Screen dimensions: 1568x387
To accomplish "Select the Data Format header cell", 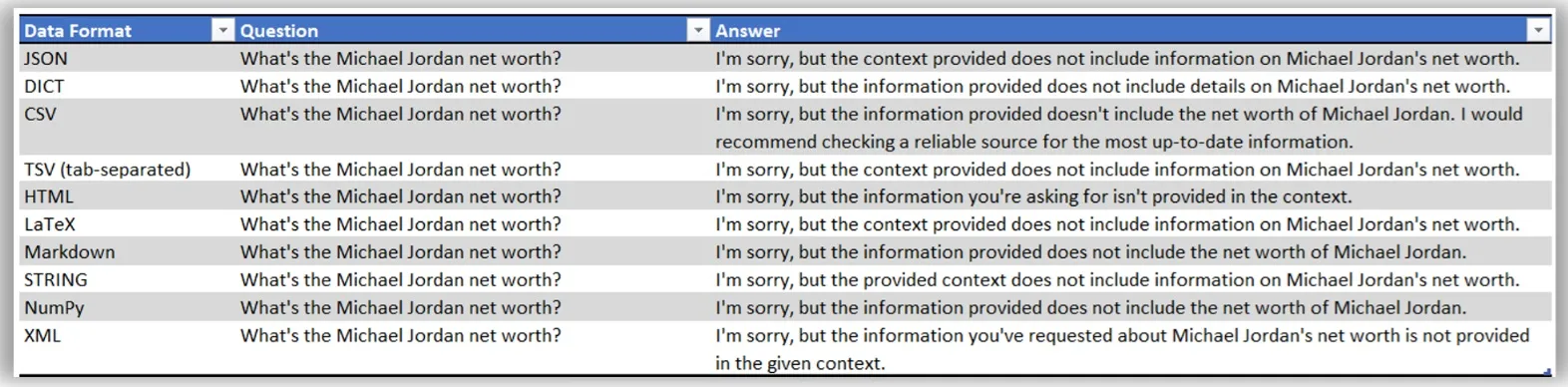I will (x=127, y=31).
